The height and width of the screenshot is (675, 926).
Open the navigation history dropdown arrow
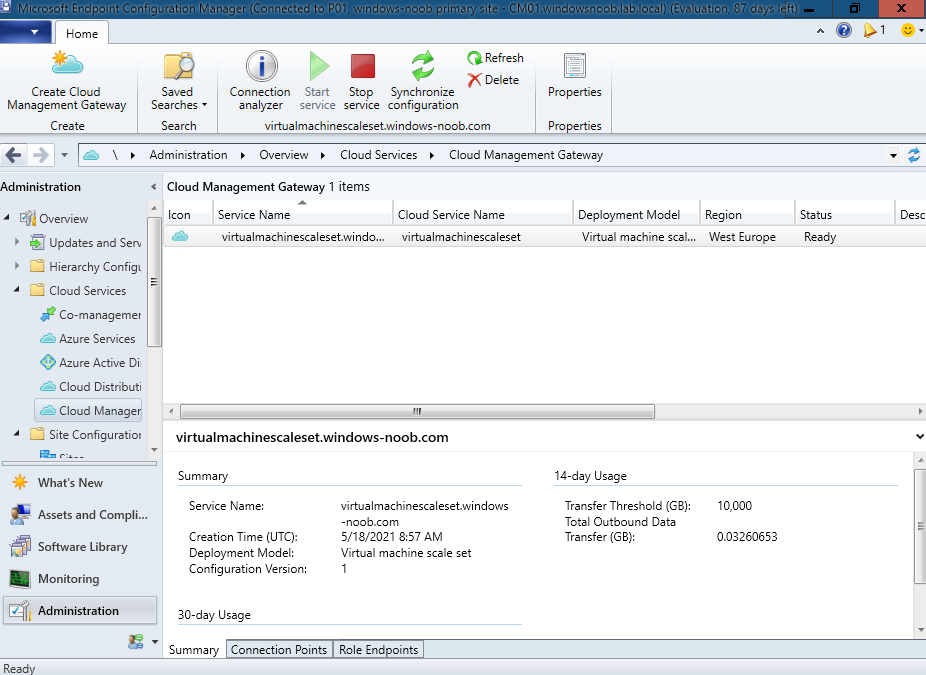pos(64,155)
